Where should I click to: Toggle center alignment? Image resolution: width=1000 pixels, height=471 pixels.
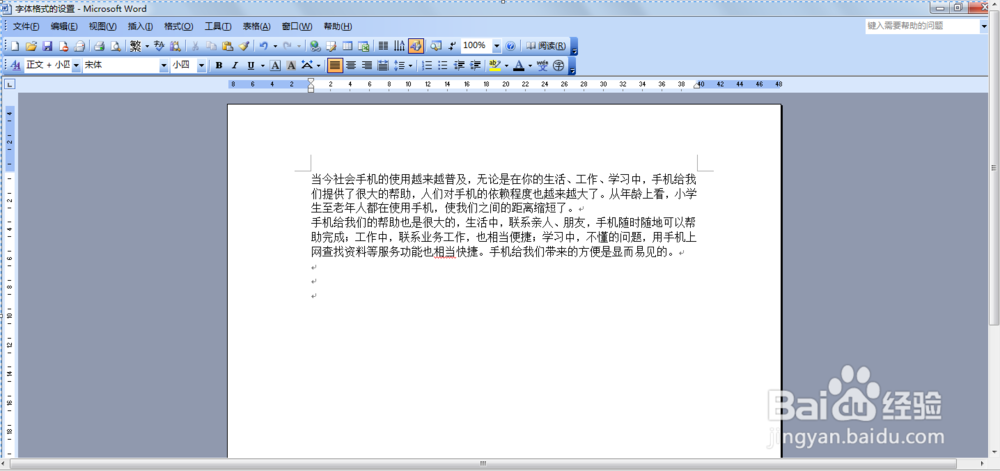(x=351, y=65)
